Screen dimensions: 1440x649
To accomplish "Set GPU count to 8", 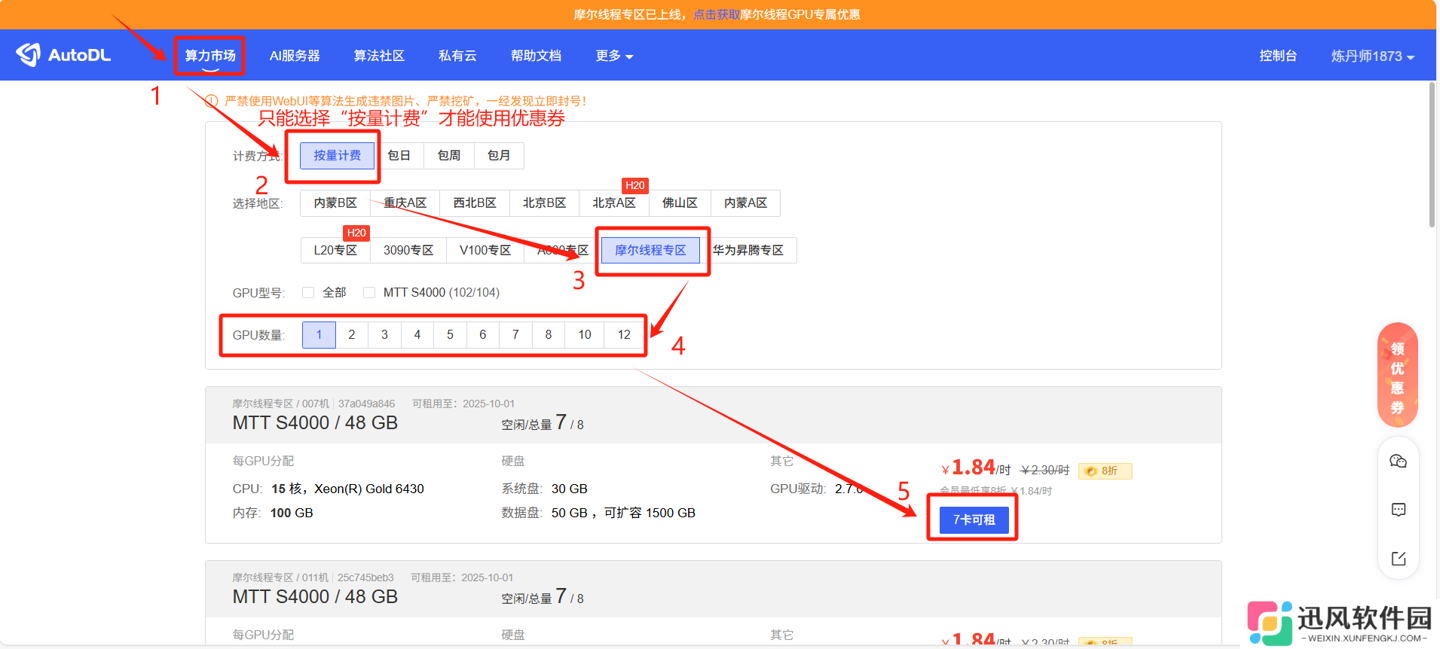I will 548,335.
